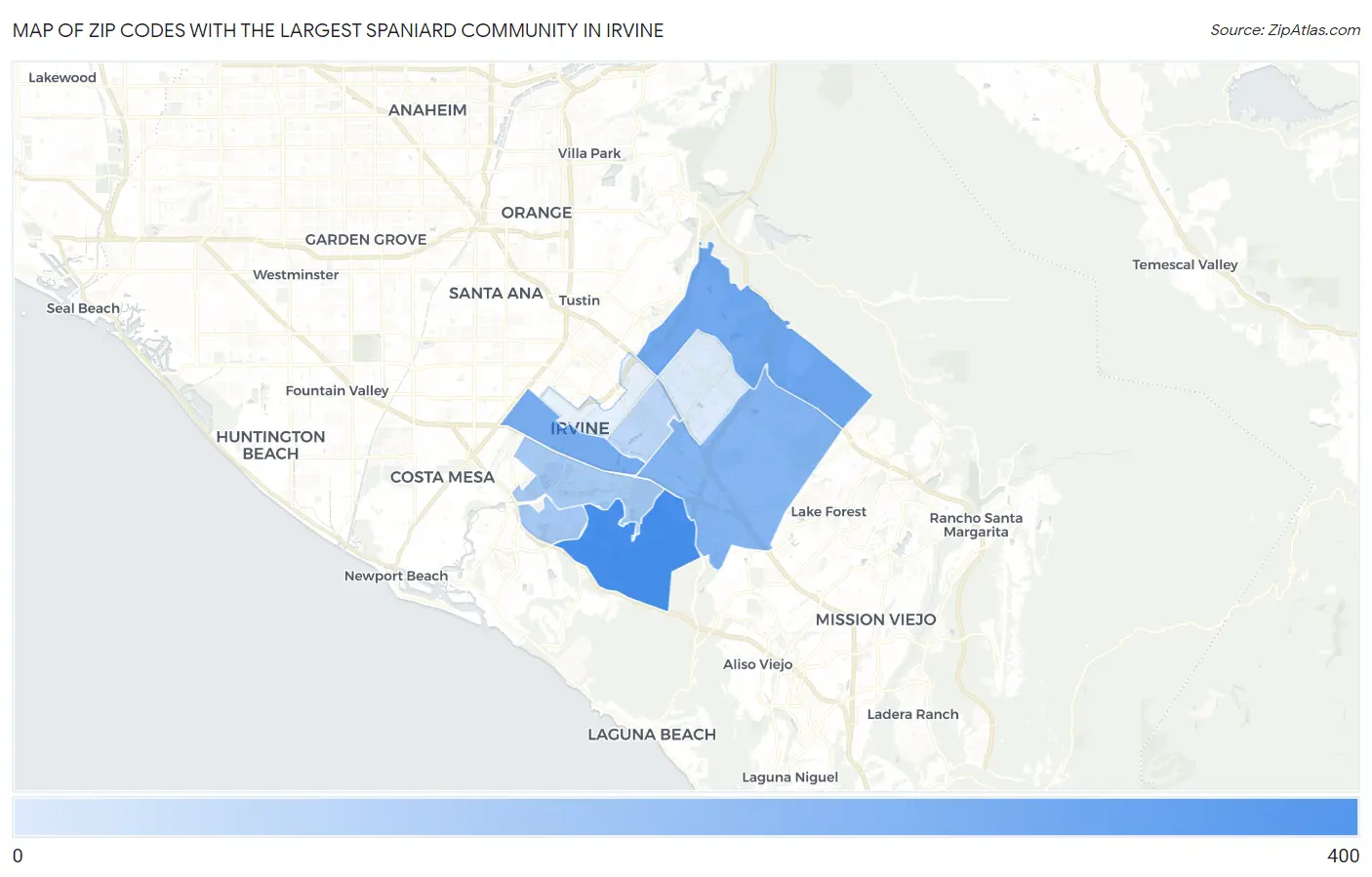Click the Lakewood map label
The height and width of the screenshot is (877, 1372).
[62, 77]
